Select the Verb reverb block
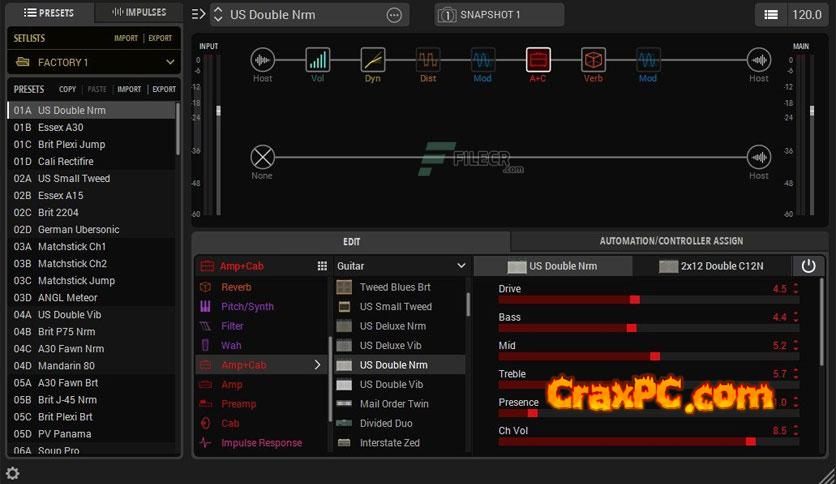836x484 pixels. [593, 60]
